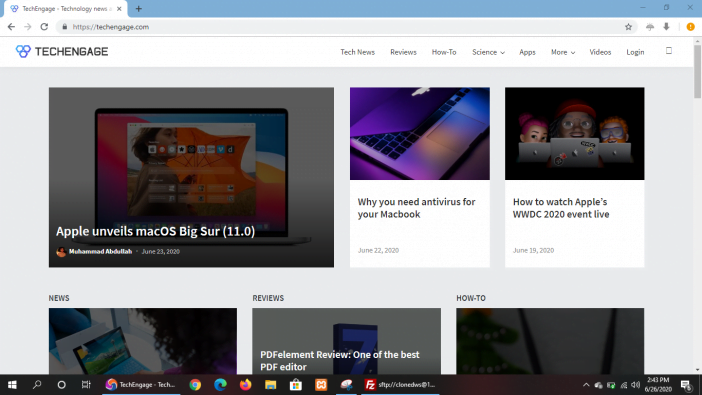Click the TechEngage taskbar window button
702x395 pixels.
click(141, 385)
